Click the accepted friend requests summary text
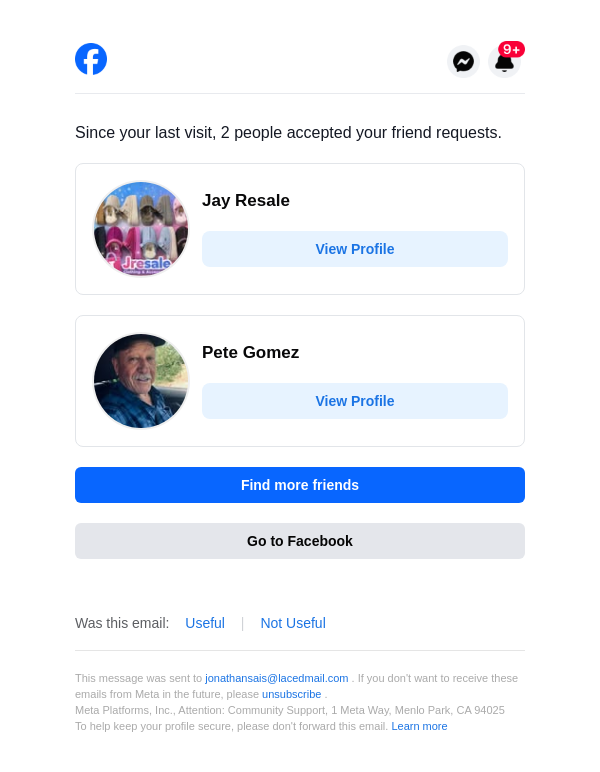600x772 pixels. click(288, 133)
